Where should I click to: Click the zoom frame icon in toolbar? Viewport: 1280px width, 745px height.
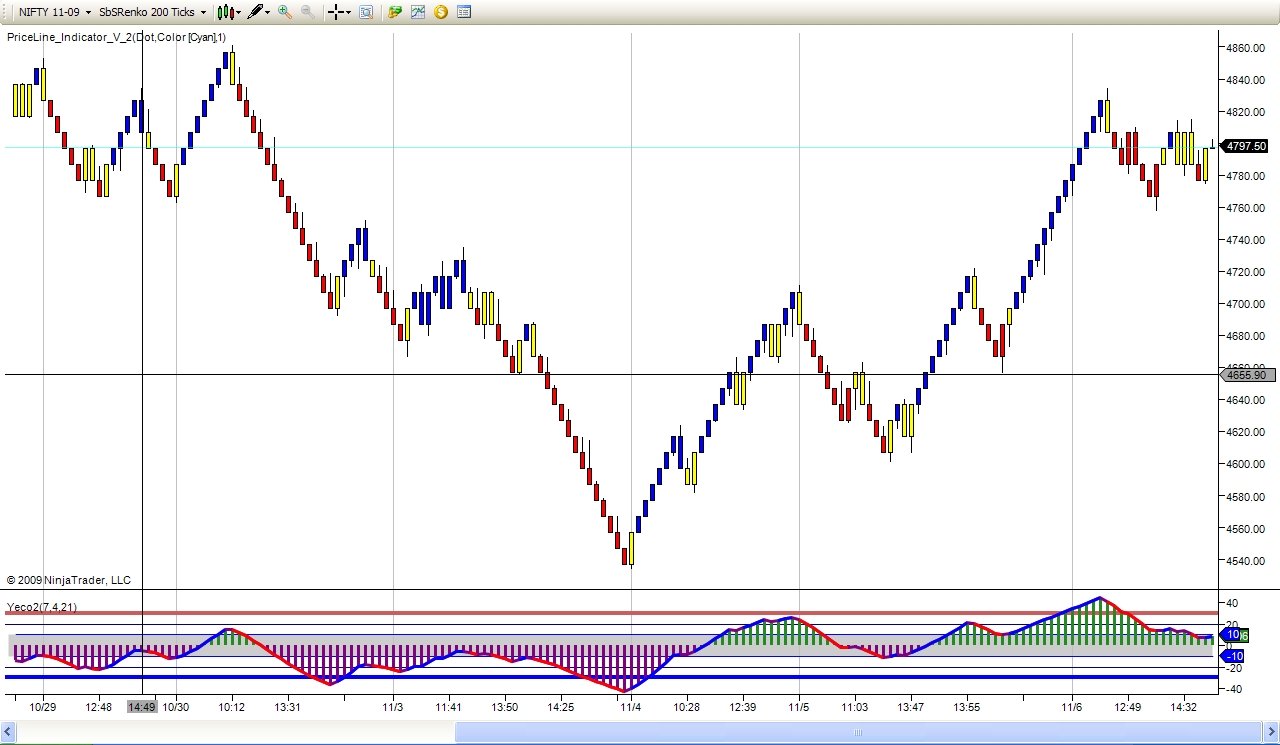366,12
